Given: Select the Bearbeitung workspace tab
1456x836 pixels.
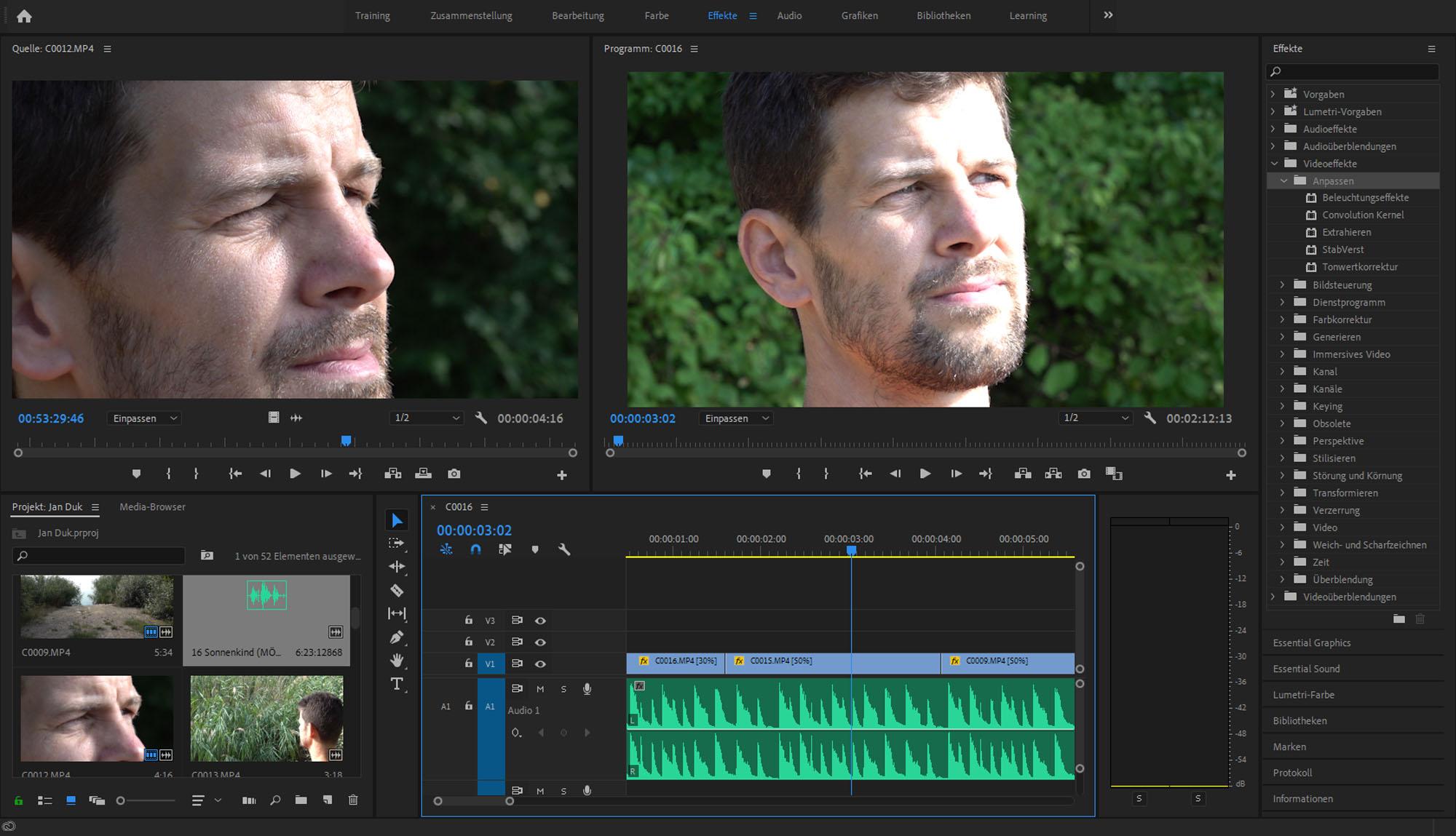Looking at the screenshot, I should [x=580, y=15].
